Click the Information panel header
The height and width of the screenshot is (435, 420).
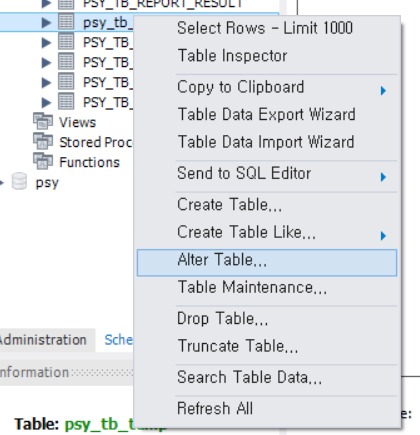(67, 372)
